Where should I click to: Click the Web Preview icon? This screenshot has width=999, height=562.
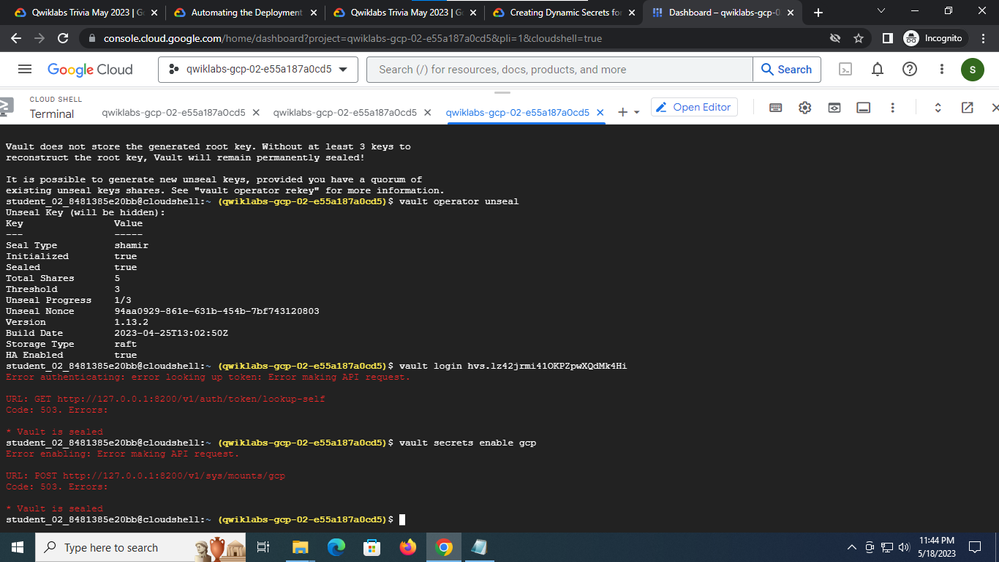point(834,108)
